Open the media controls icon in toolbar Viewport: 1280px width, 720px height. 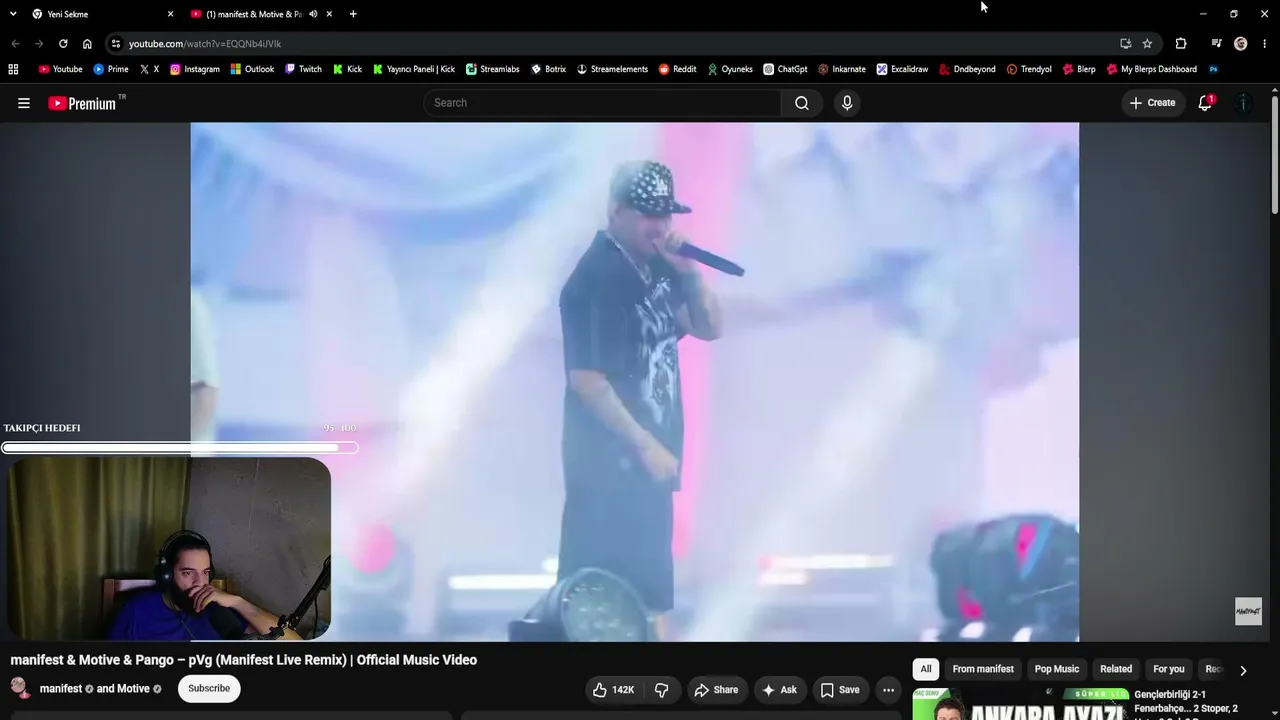(1216, 44)
